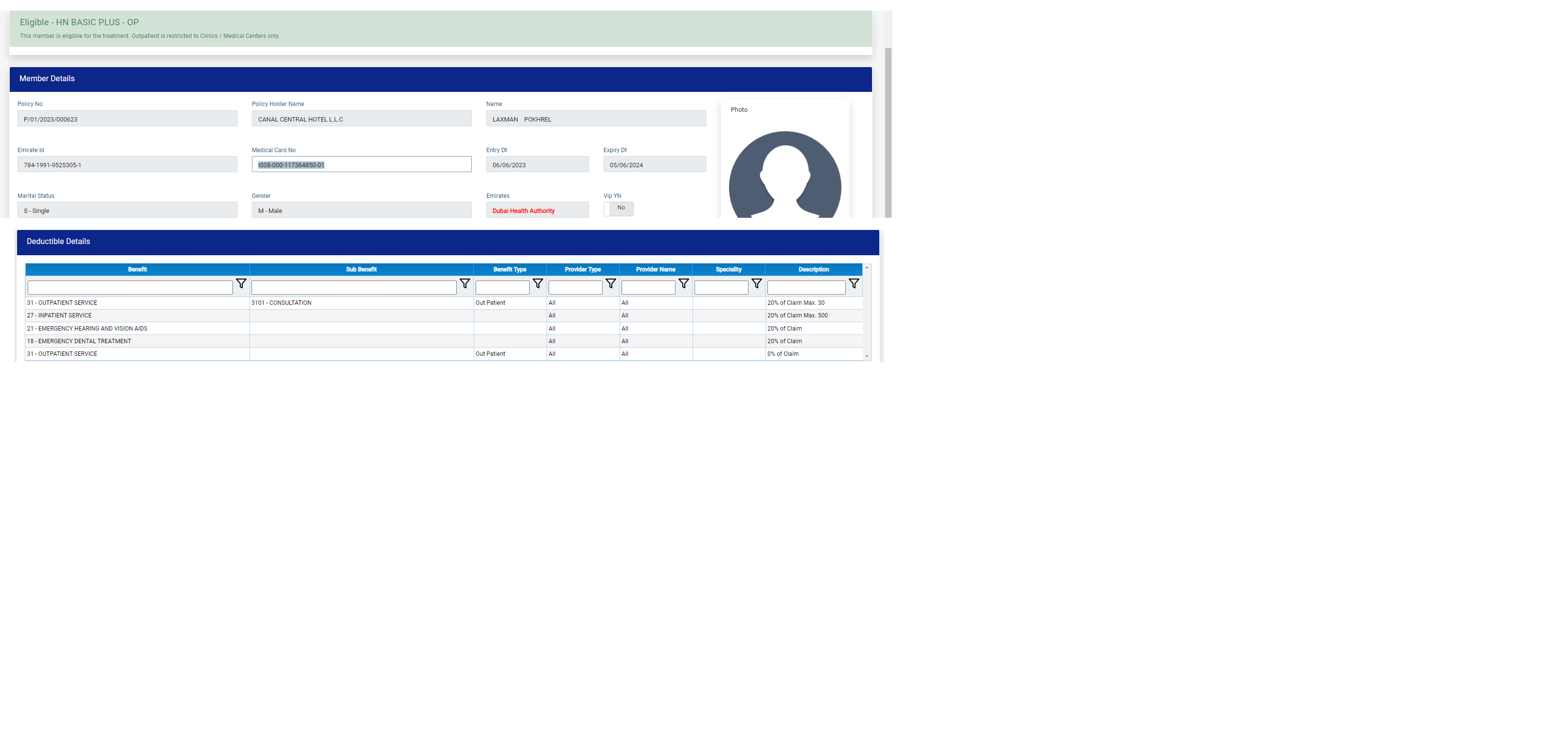Click the Speciality column filter icon
1568x735 pixels.
tap(757, 284)
